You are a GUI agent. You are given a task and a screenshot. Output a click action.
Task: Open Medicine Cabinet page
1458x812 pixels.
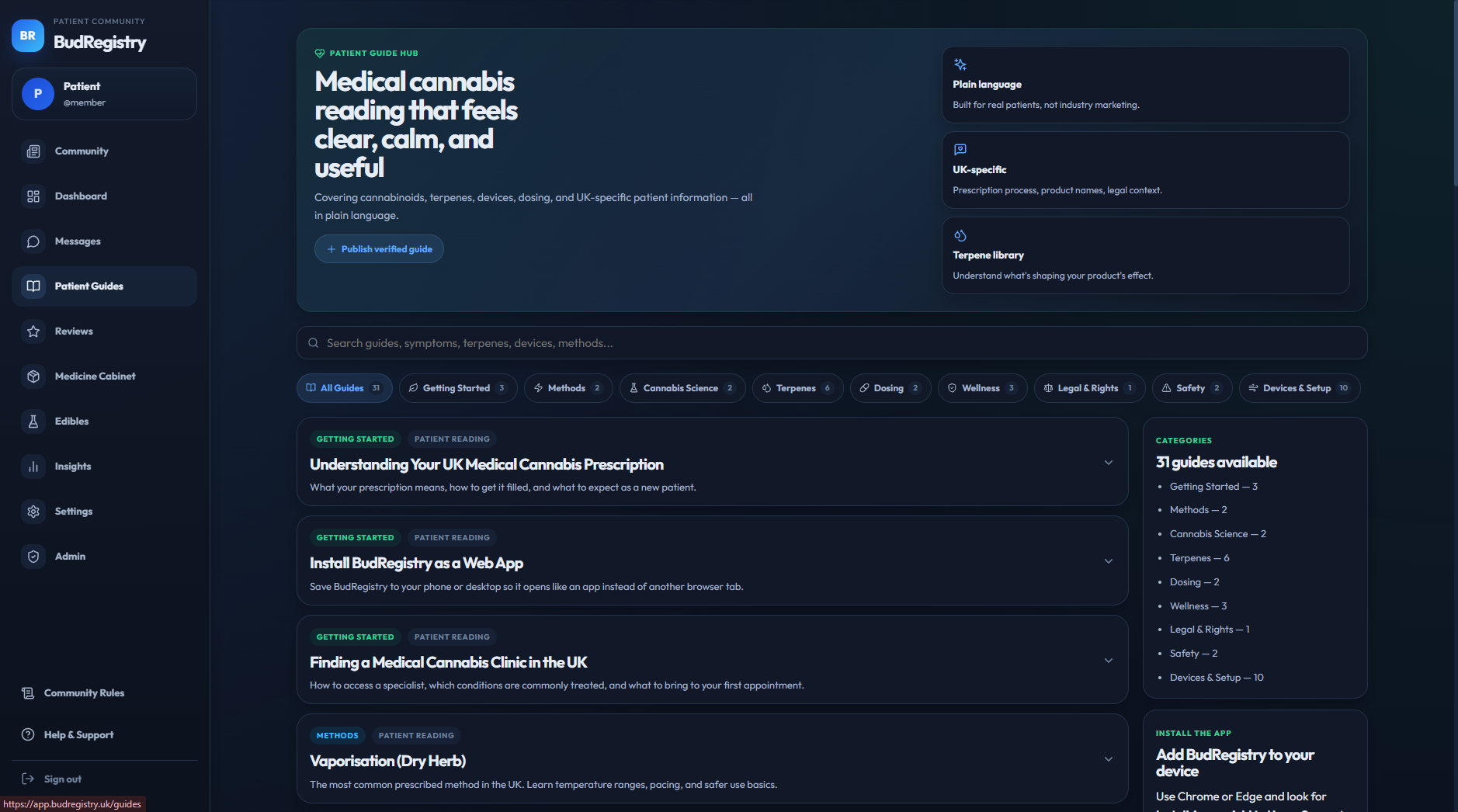pos(104,377)
